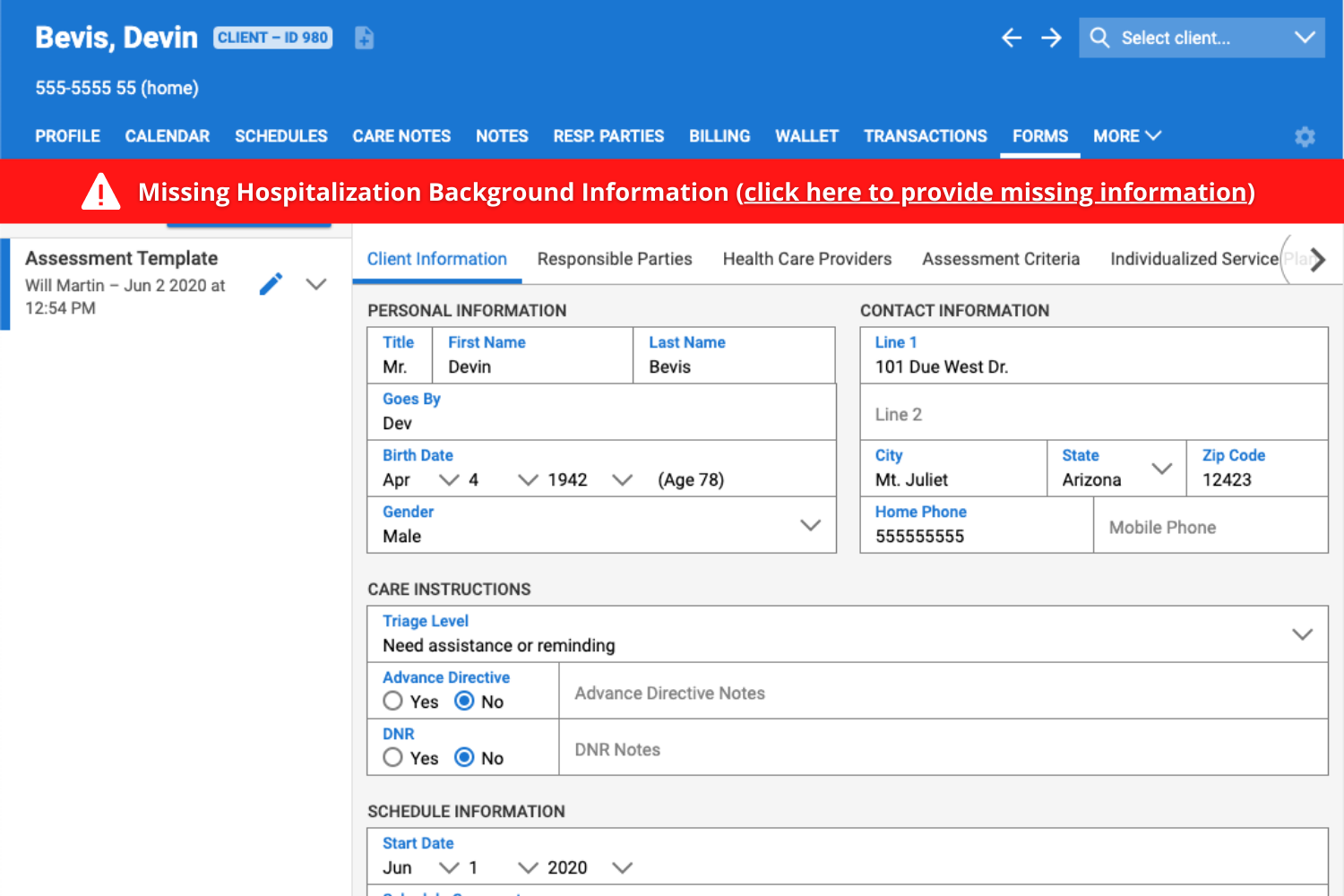Viewport: 1344px width, 896px height.
Task: Switch to the Responsible Parties tab
Action: [x=615, y=259]
